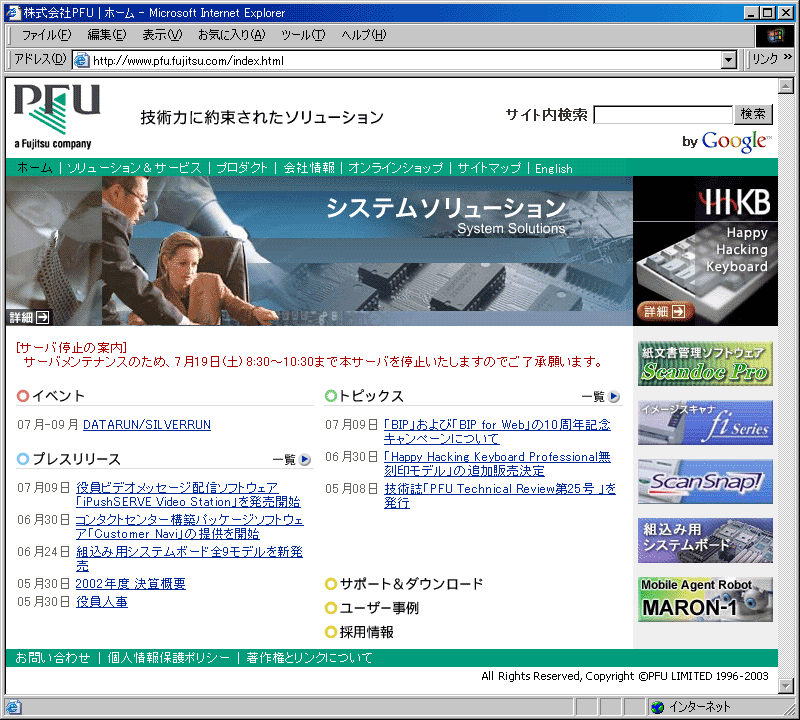This screenshot has width=800, height=720.
Task: Click the scrollbar down arrow
Action: (x=786, y=686)
